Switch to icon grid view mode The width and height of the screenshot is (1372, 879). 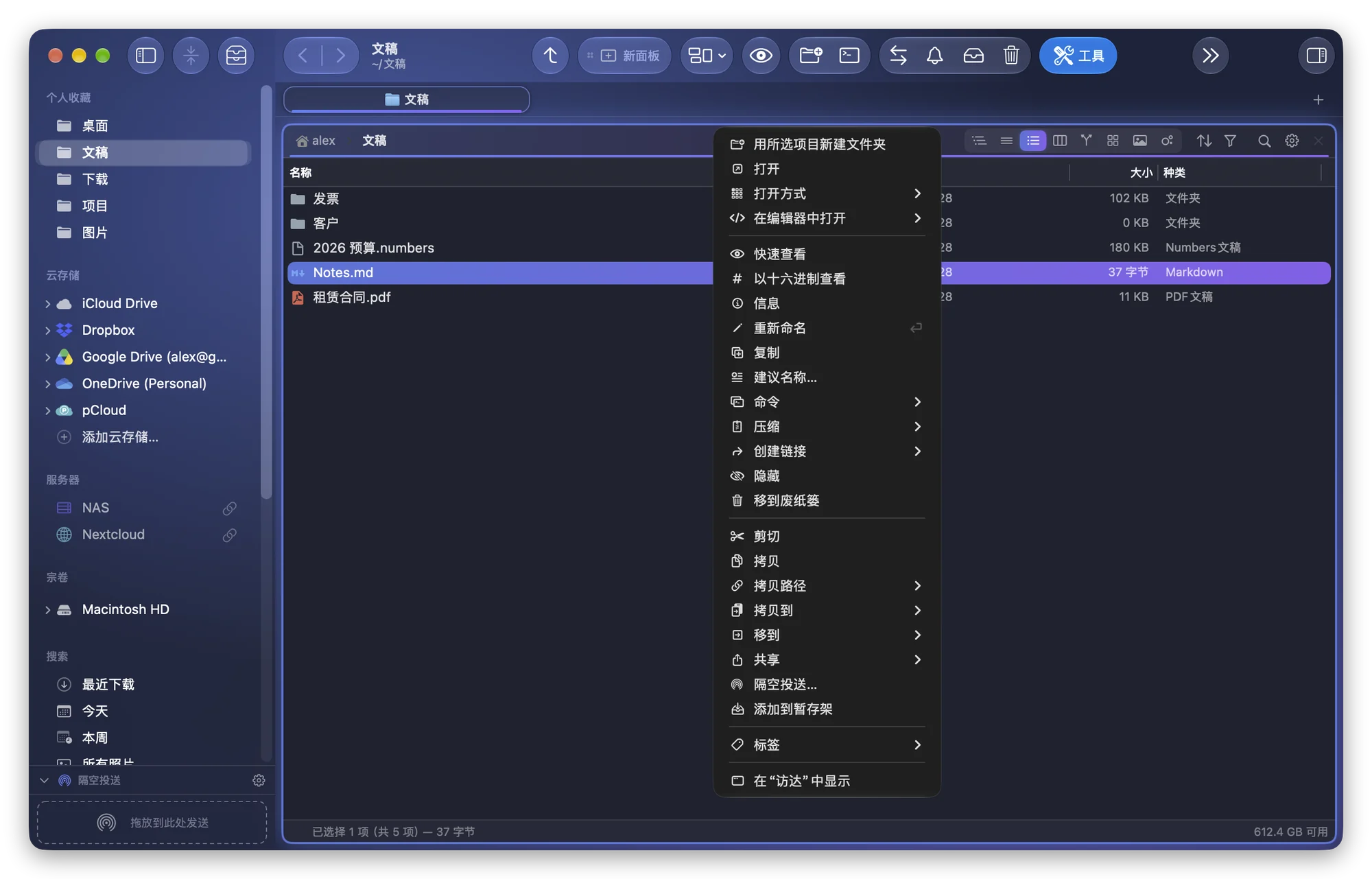tap(1113, 141)
